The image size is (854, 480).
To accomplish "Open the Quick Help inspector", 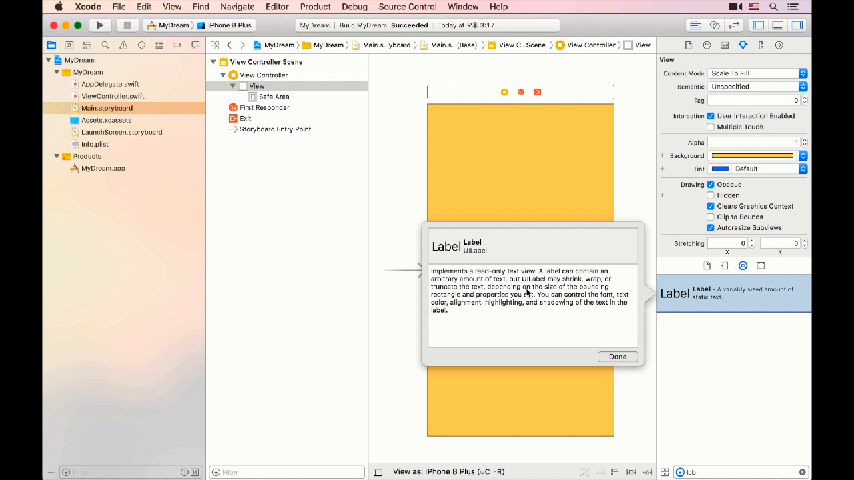I will coord(707,45).
